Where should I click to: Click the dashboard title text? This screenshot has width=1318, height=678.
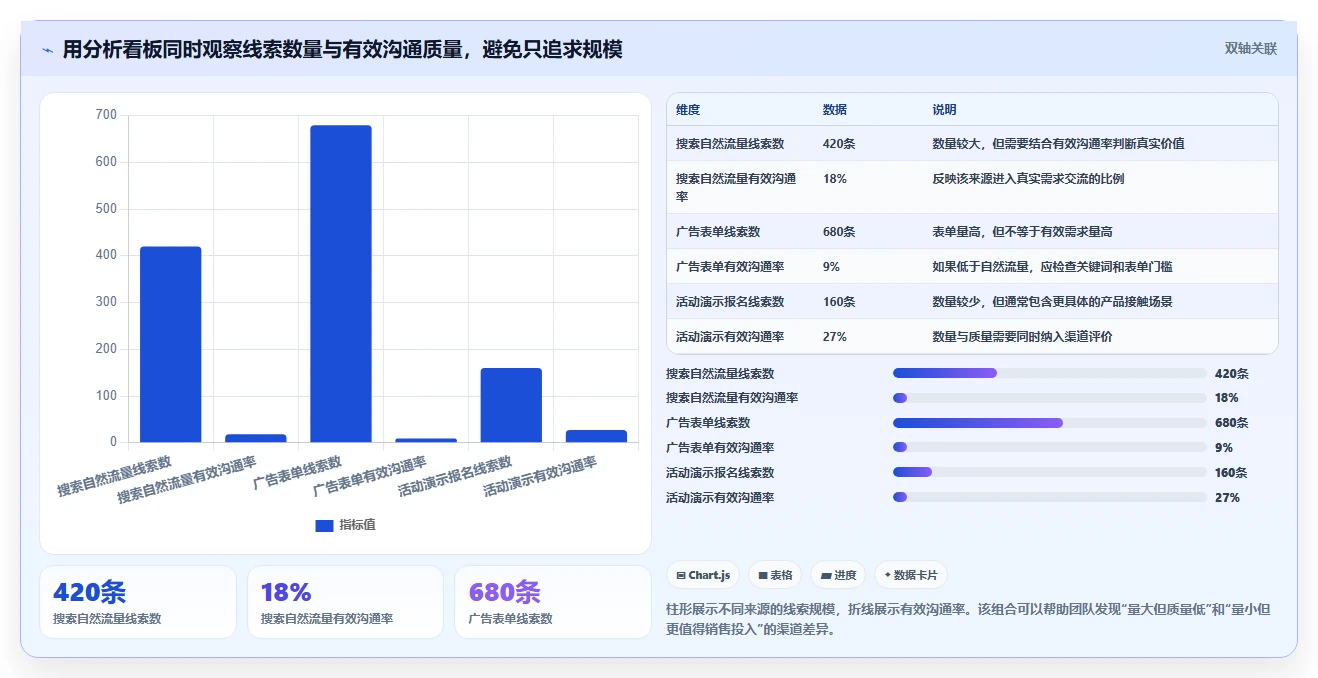pos(343,49)
